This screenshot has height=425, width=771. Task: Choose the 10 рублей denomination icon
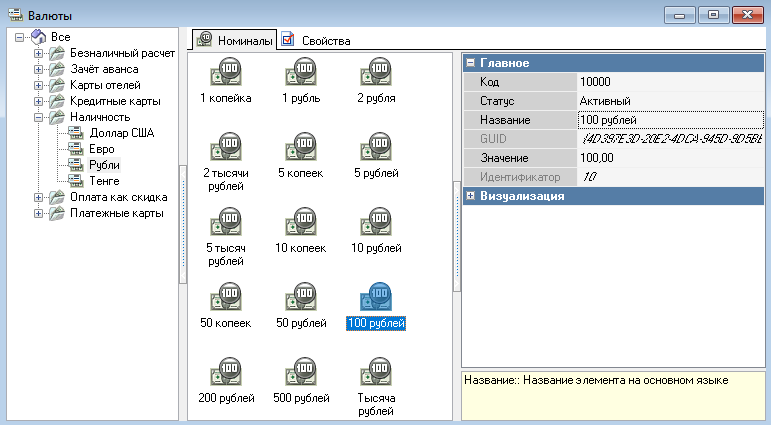pos(375,221)
